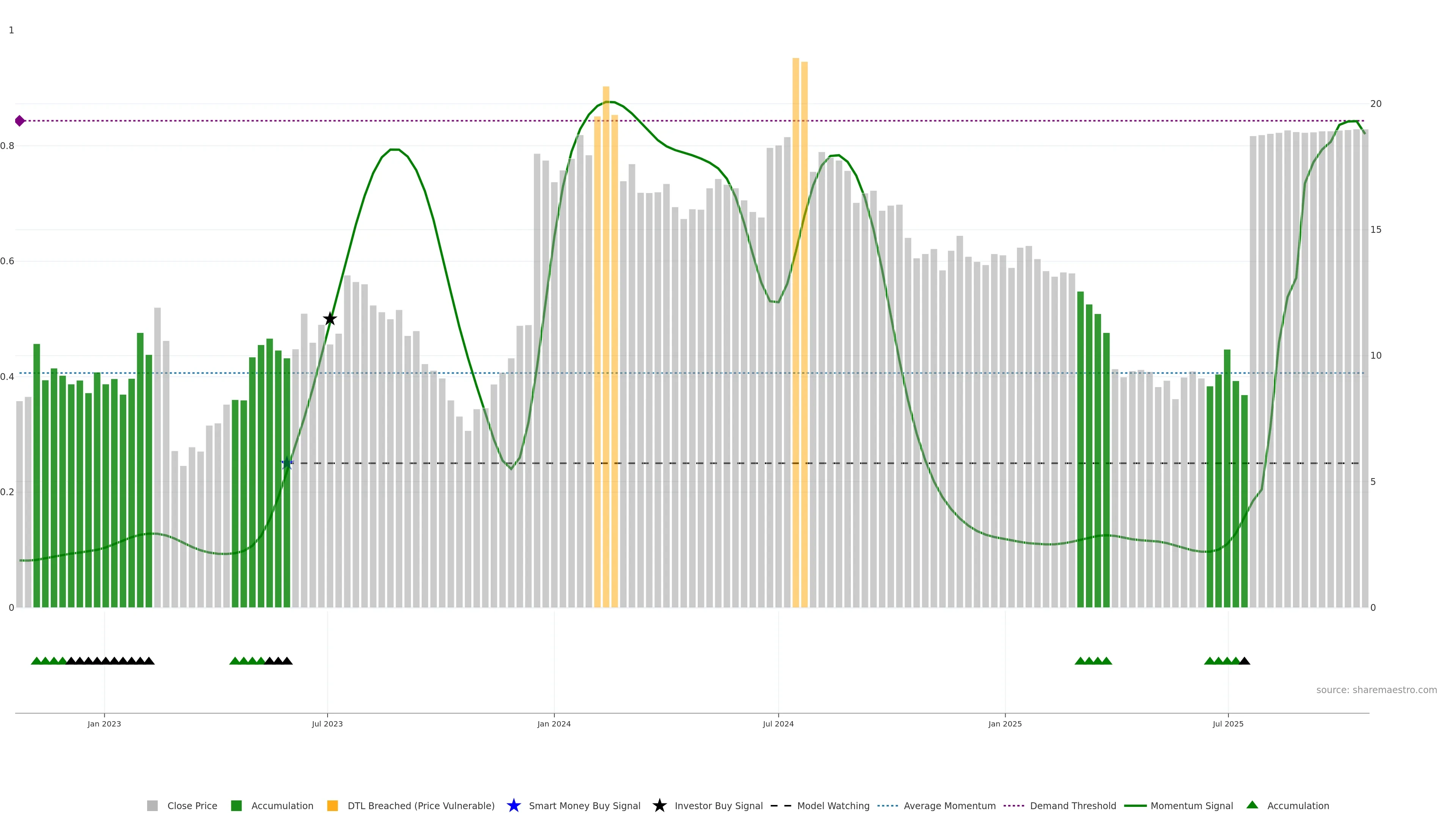Click the purple diamond marker on Demand Threshold line
The height and width of the screenshot is (819, 1456).
pos(20,121)
